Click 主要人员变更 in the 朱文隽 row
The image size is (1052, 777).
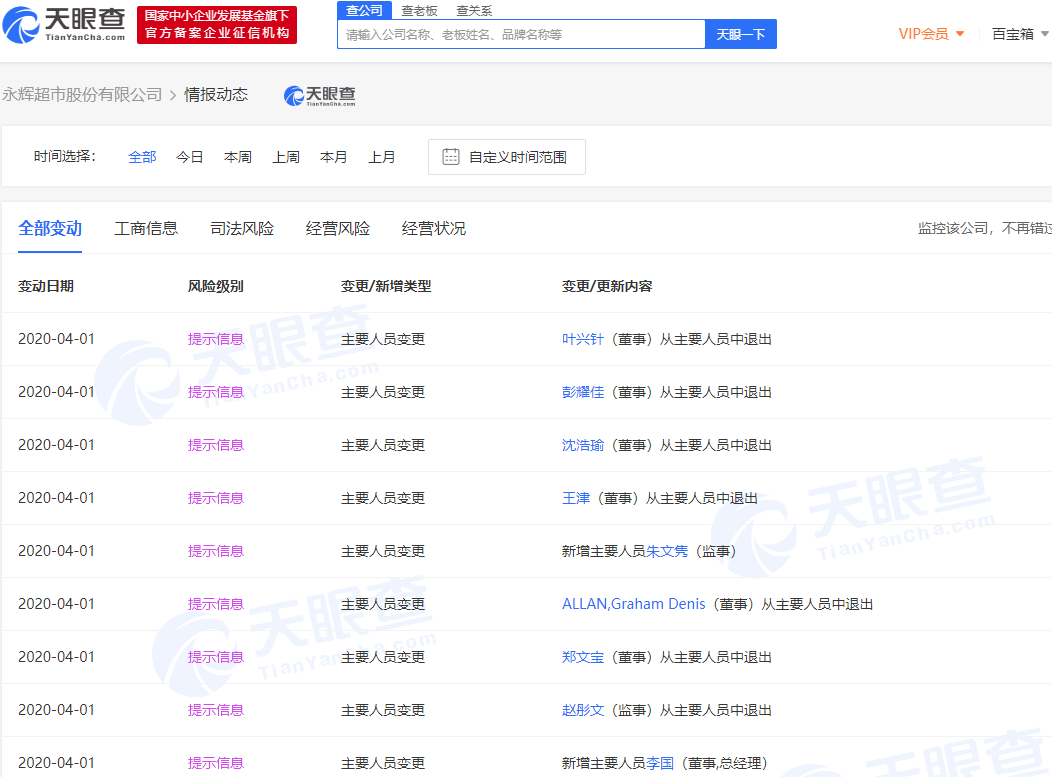[x=382, y=551]
